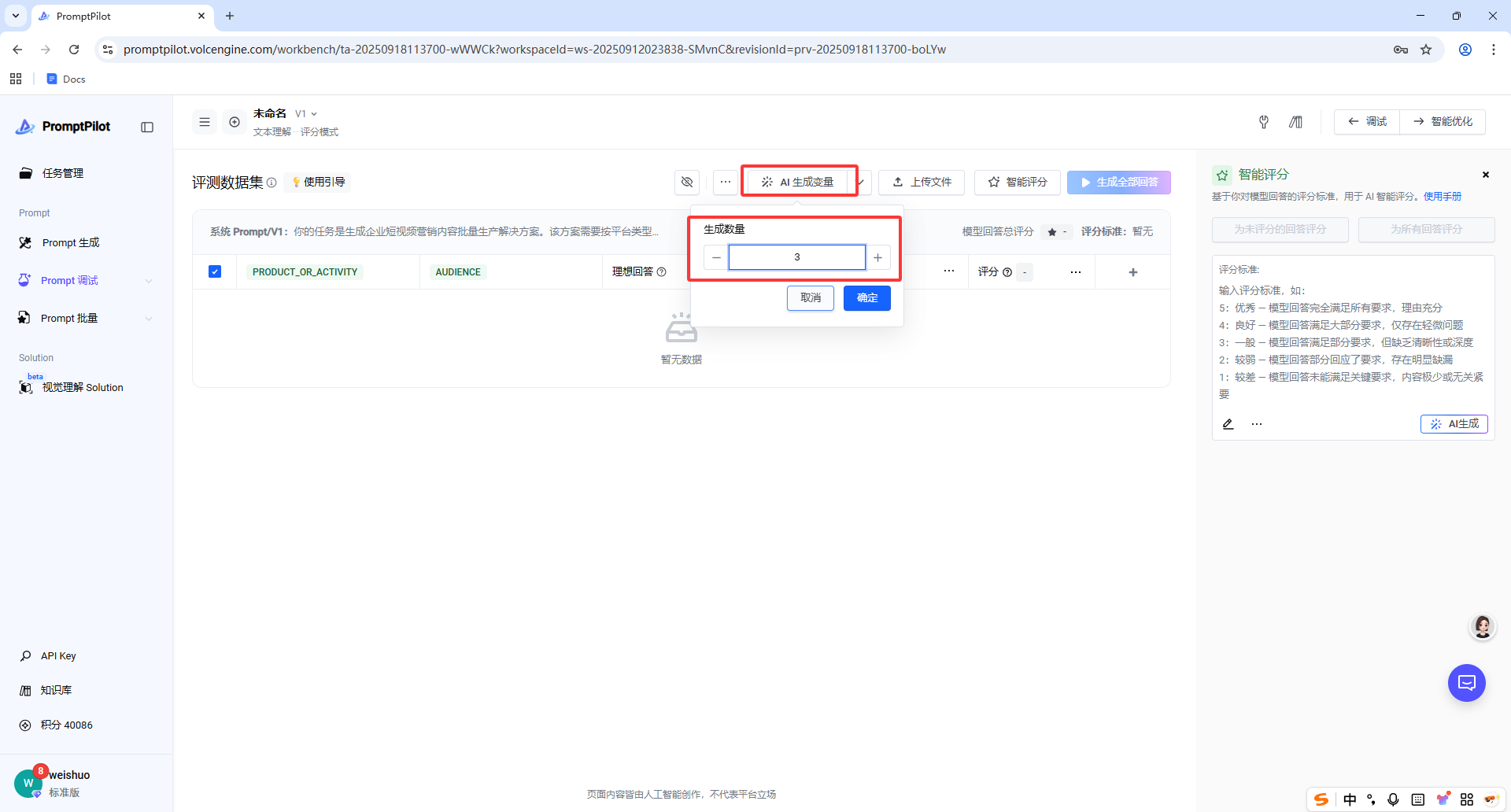
Task: Click the 智能评分 toolbar button
Action: coord(1018,182)
